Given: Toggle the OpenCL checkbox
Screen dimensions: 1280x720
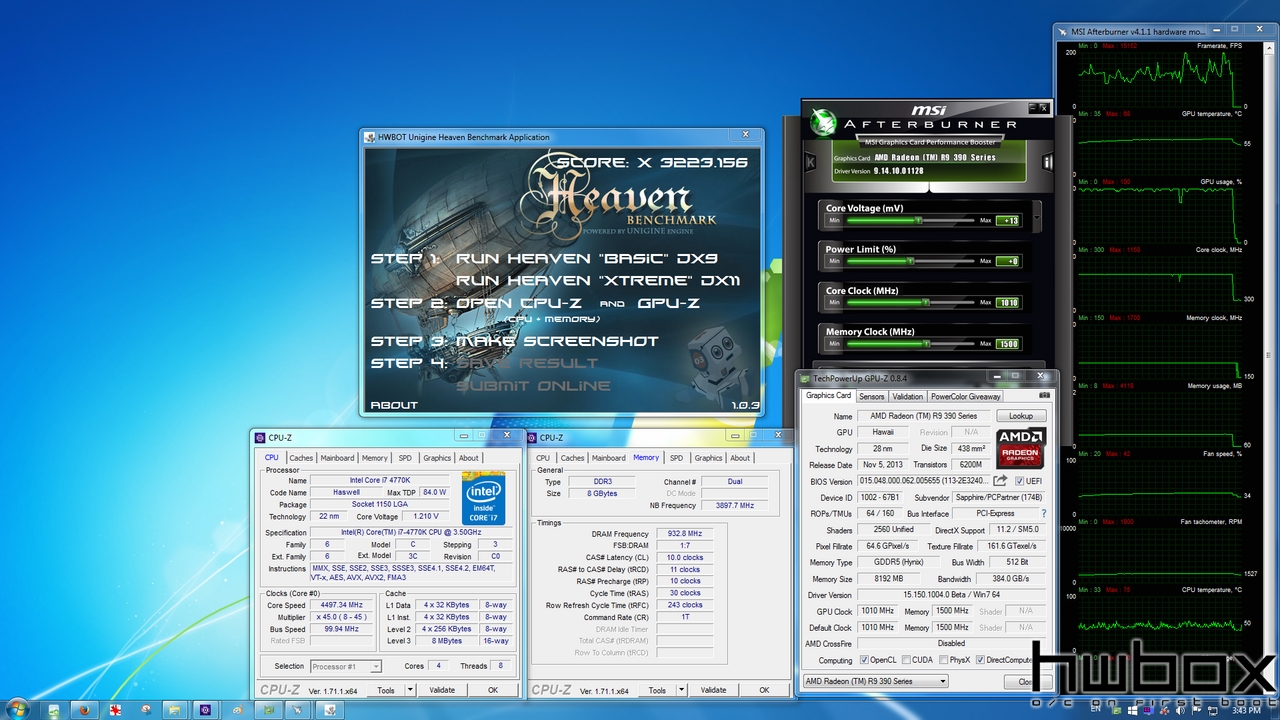Looking at the screenshot, I should tap(863, 660).
